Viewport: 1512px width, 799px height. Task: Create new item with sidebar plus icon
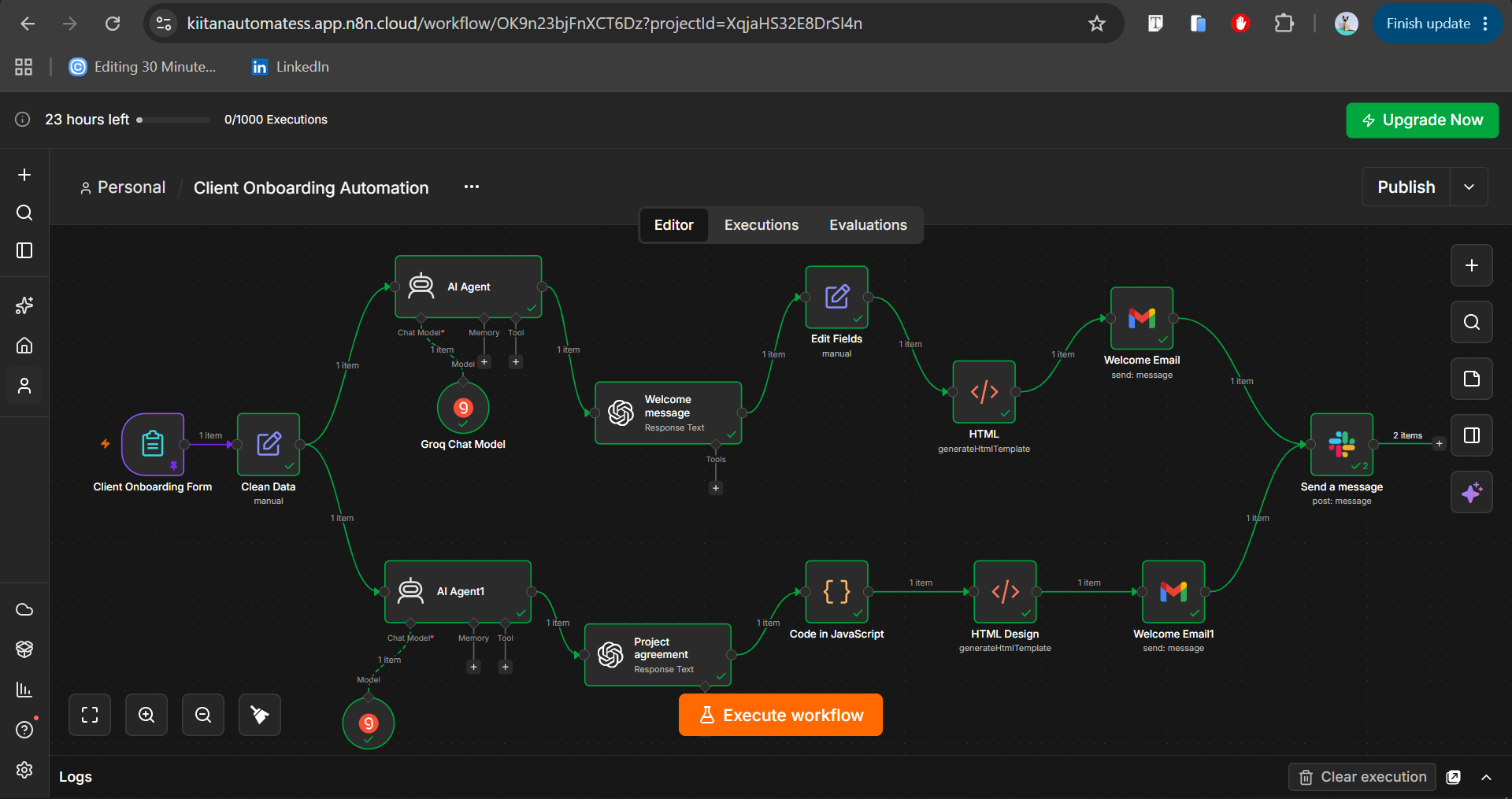pyautogui.click(x=24, y=175)
